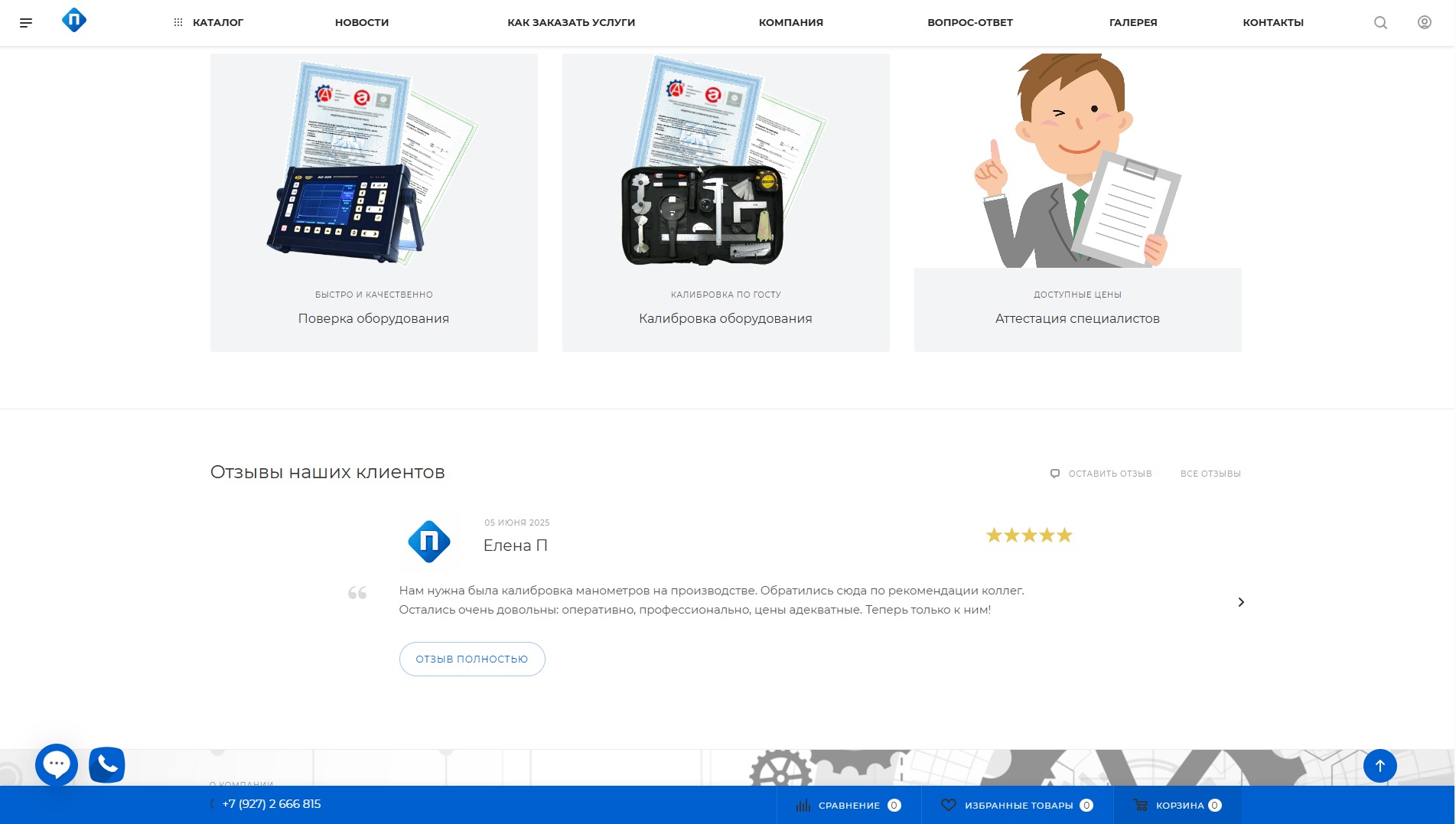Open the Новости menu item
The width and height of the screenshot is (1456, 824).
point(362,23)
